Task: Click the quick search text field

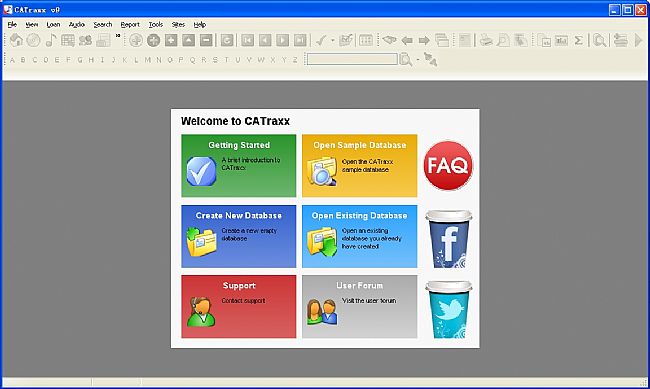Action: [352, 59]
